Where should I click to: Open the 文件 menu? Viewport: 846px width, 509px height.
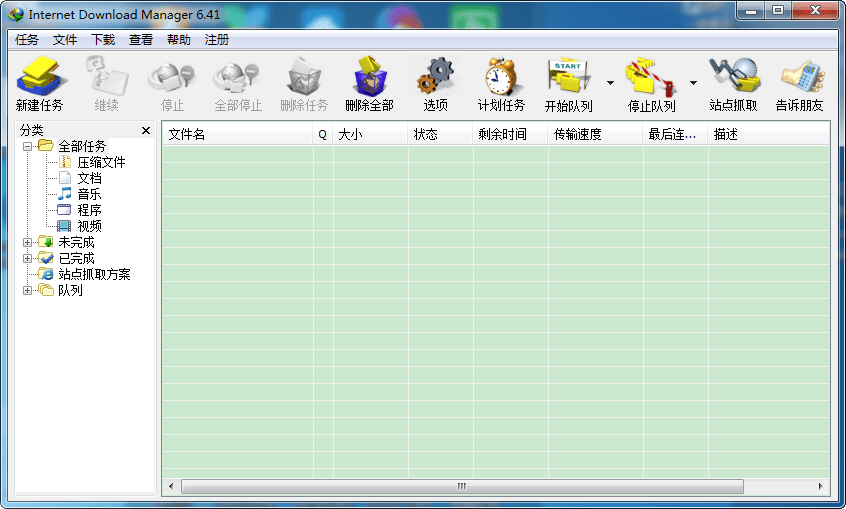[x=65, y=39]
